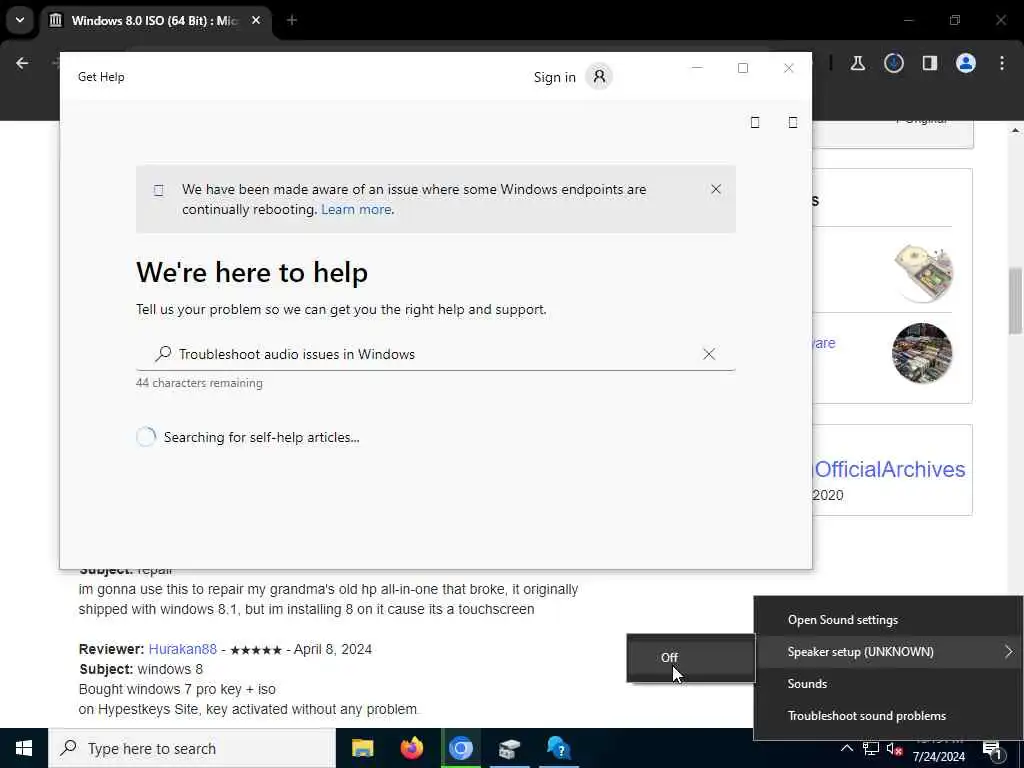Toggle Chrome side panel
The height and width of the screenshot is (768, 1024).
[x=929, y=63]
